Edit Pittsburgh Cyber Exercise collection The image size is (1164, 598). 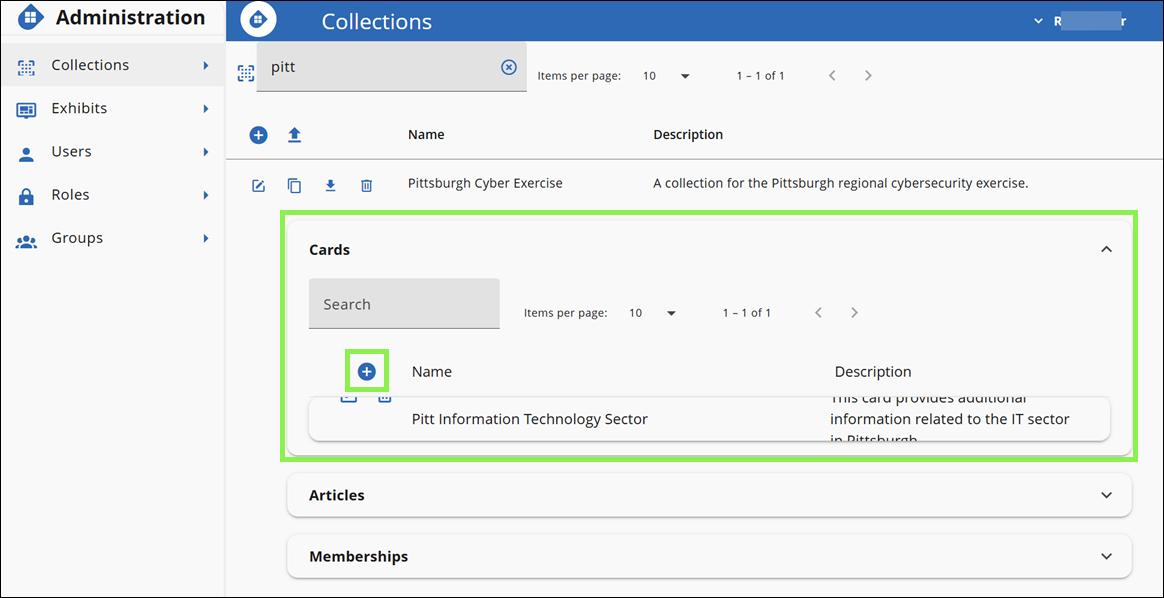[x=258, y=185]
